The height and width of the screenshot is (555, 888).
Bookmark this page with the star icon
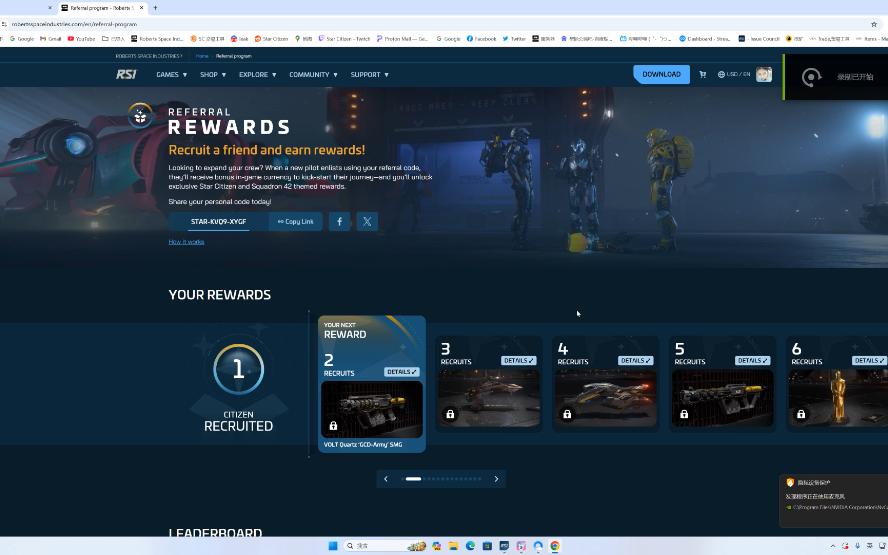874,24
